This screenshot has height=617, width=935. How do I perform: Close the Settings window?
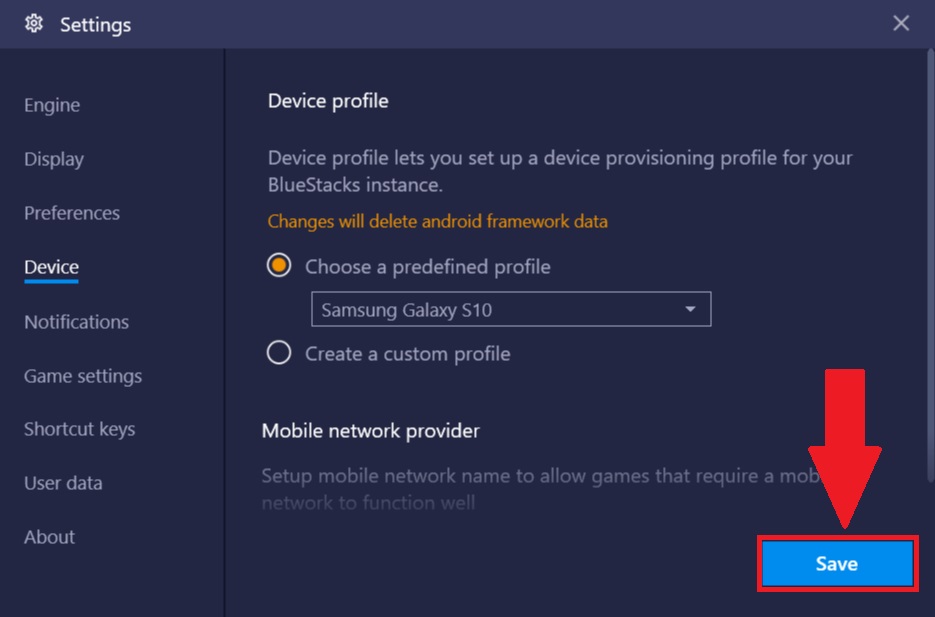click(x=900, y=23)
